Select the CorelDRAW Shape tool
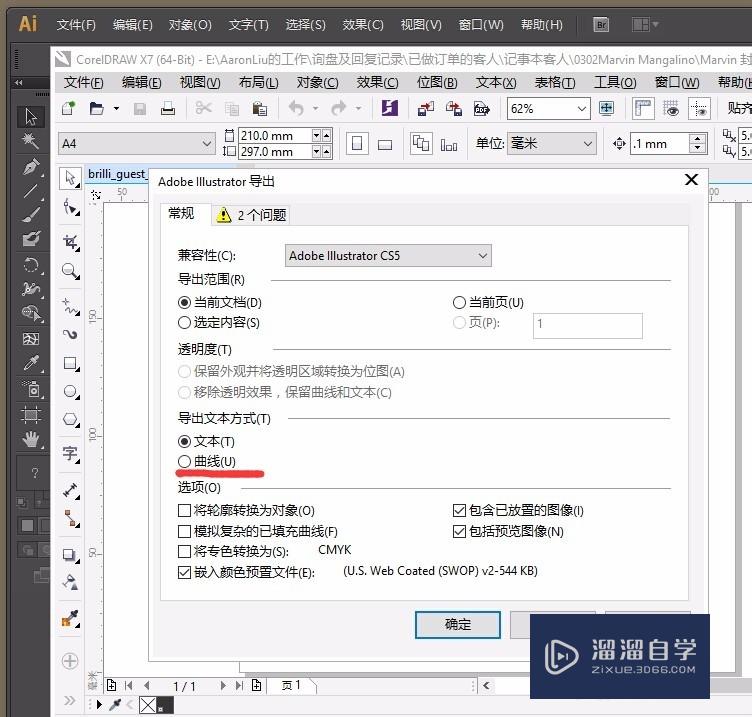Viewport: 752px width, 717px height. [70, 208]
